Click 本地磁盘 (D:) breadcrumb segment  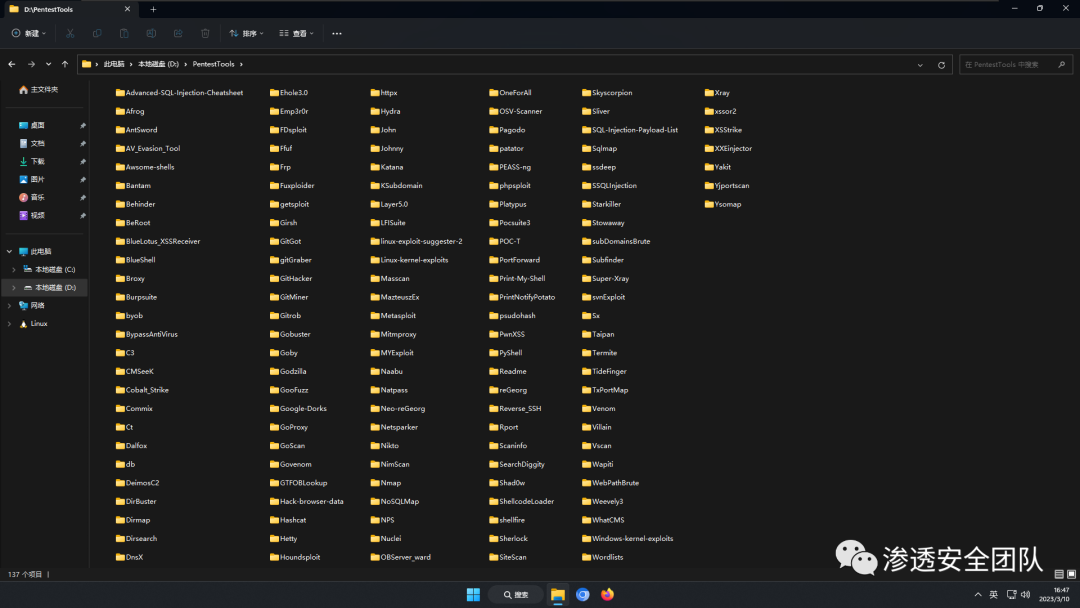tap(158, 64)
